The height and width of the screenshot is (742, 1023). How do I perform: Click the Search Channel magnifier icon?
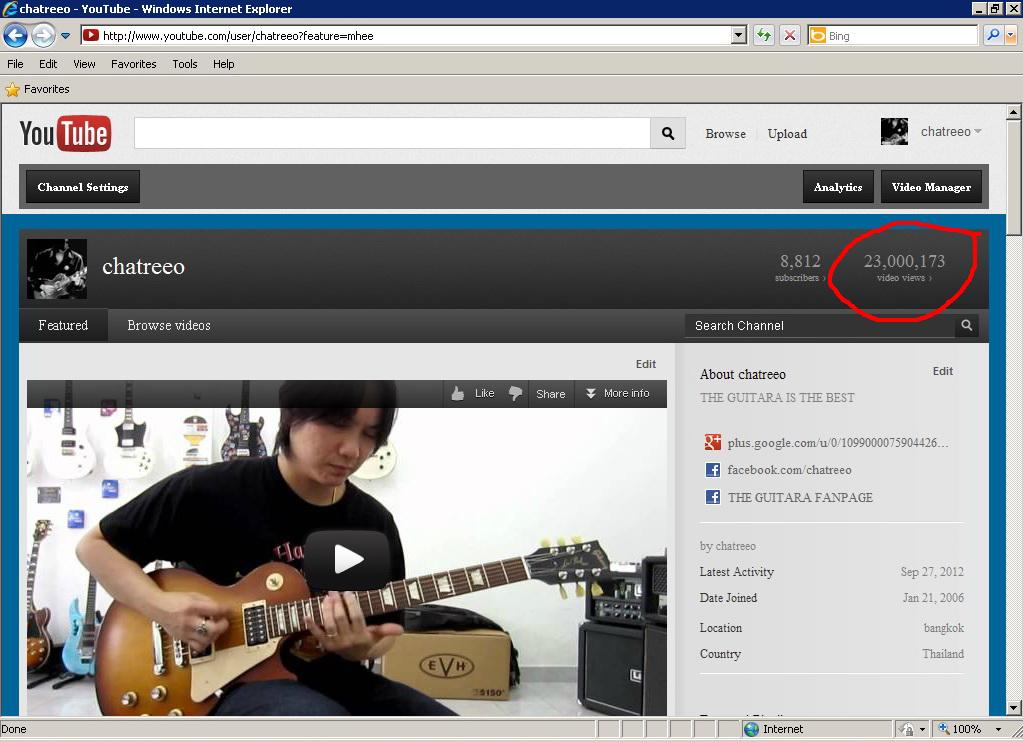[966, 325]
